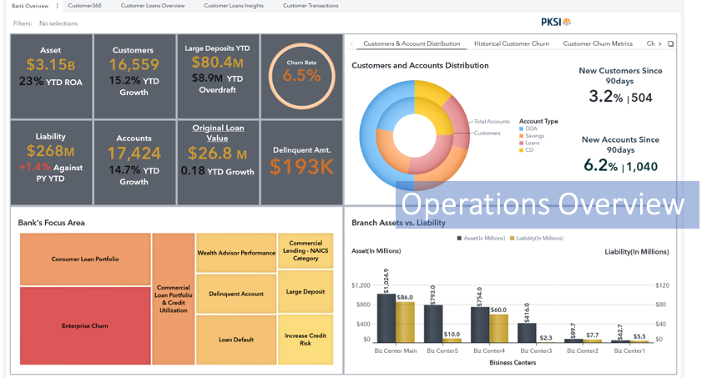Click the Delinquent Amt. $193K tile
702x378 pixels.
click(x=302, y=162)
